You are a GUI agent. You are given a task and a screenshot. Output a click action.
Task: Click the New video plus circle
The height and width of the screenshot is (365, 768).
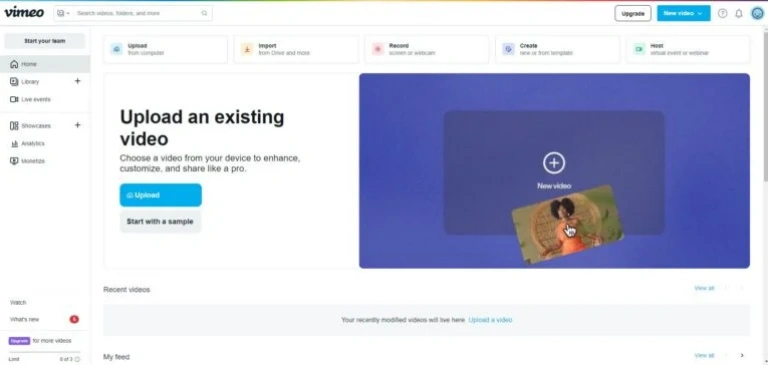tap(554, 163)
